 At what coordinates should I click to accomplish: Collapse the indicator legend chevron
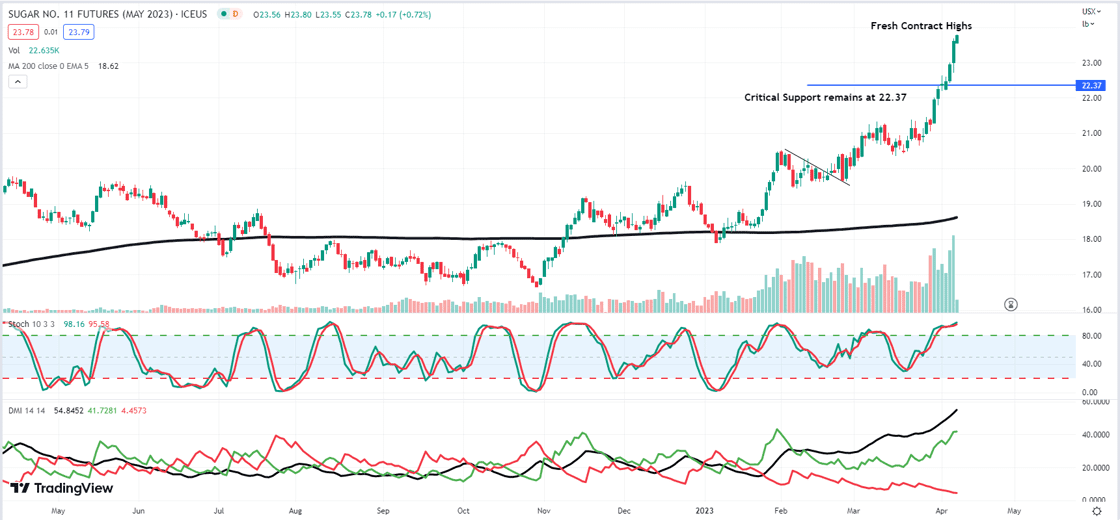[17, 81]
